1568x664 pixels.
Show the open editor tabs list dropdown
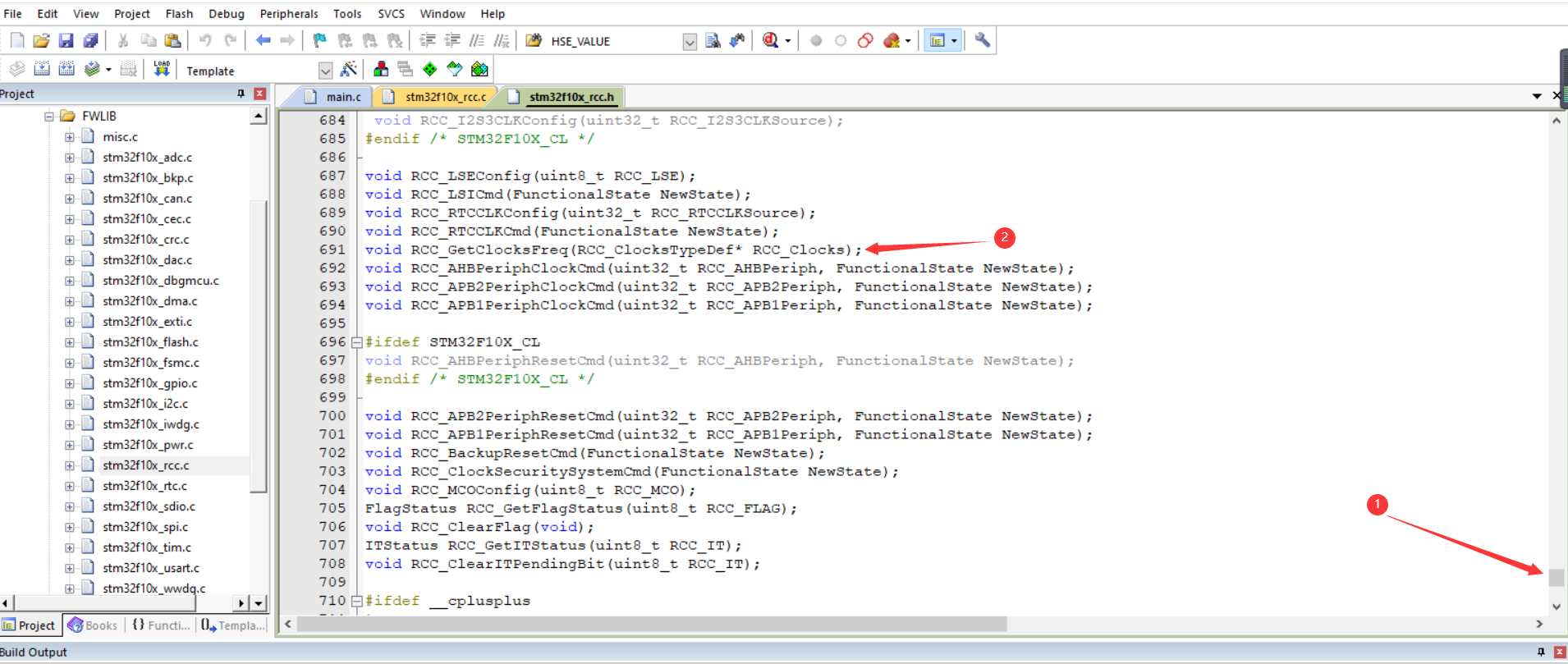tap(1537, 96)
